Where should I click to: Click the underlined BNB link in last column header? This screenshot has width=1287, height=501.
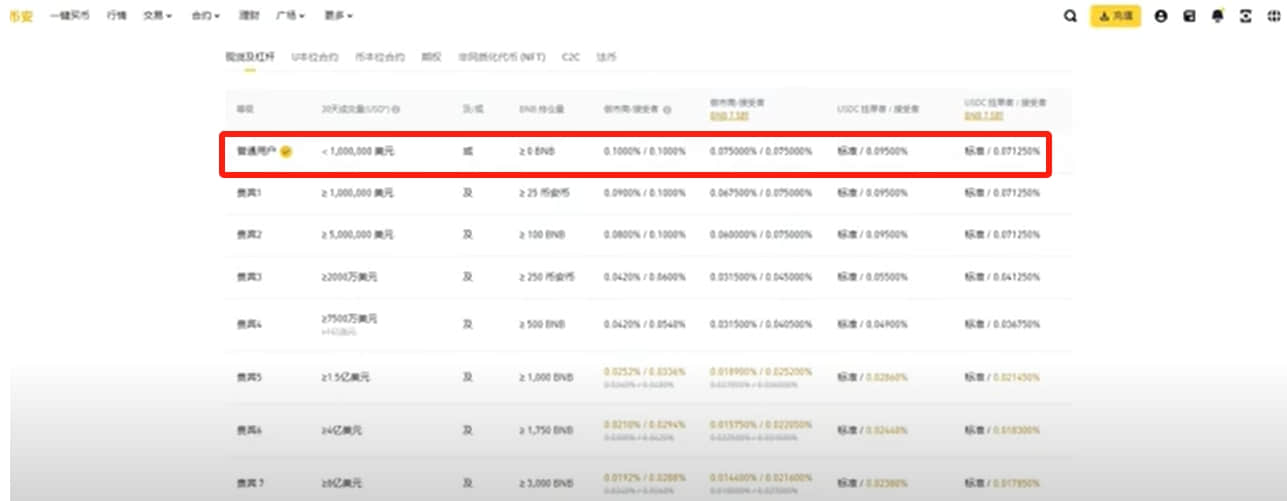click(x=984, y=116)
